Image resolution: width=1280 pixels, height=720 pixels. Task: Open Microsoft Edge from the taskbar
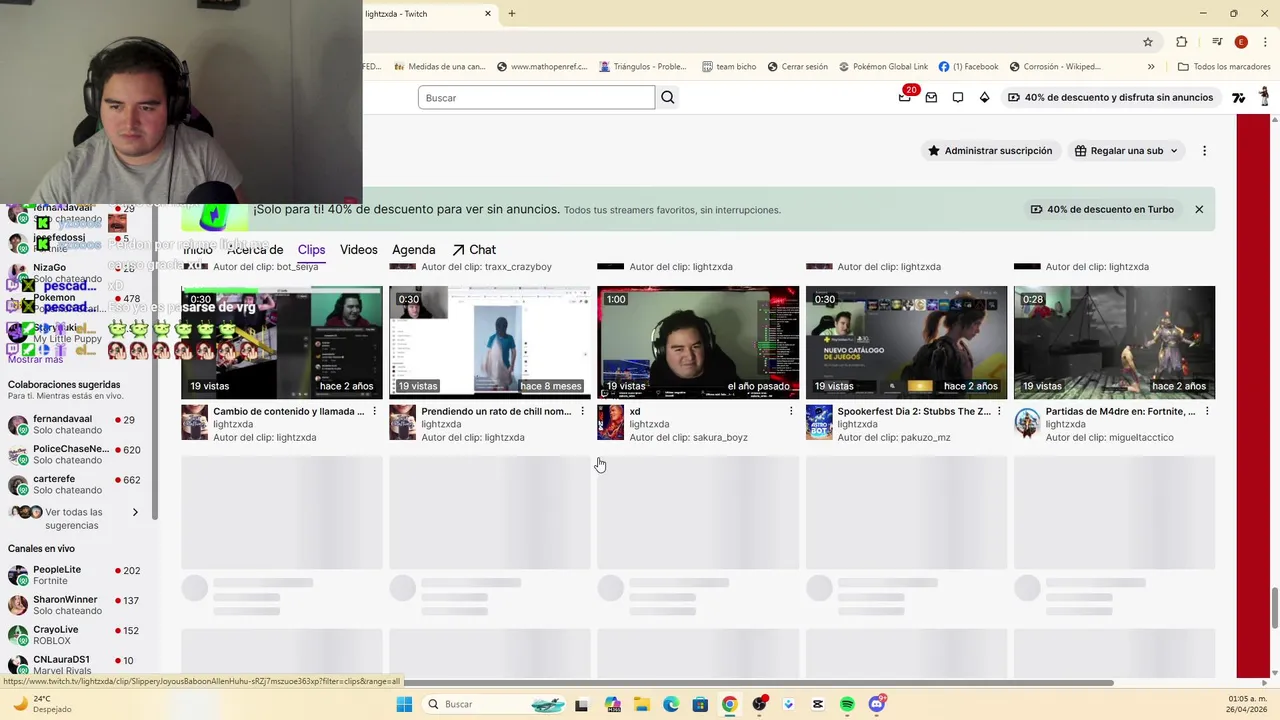coord(670,704)
